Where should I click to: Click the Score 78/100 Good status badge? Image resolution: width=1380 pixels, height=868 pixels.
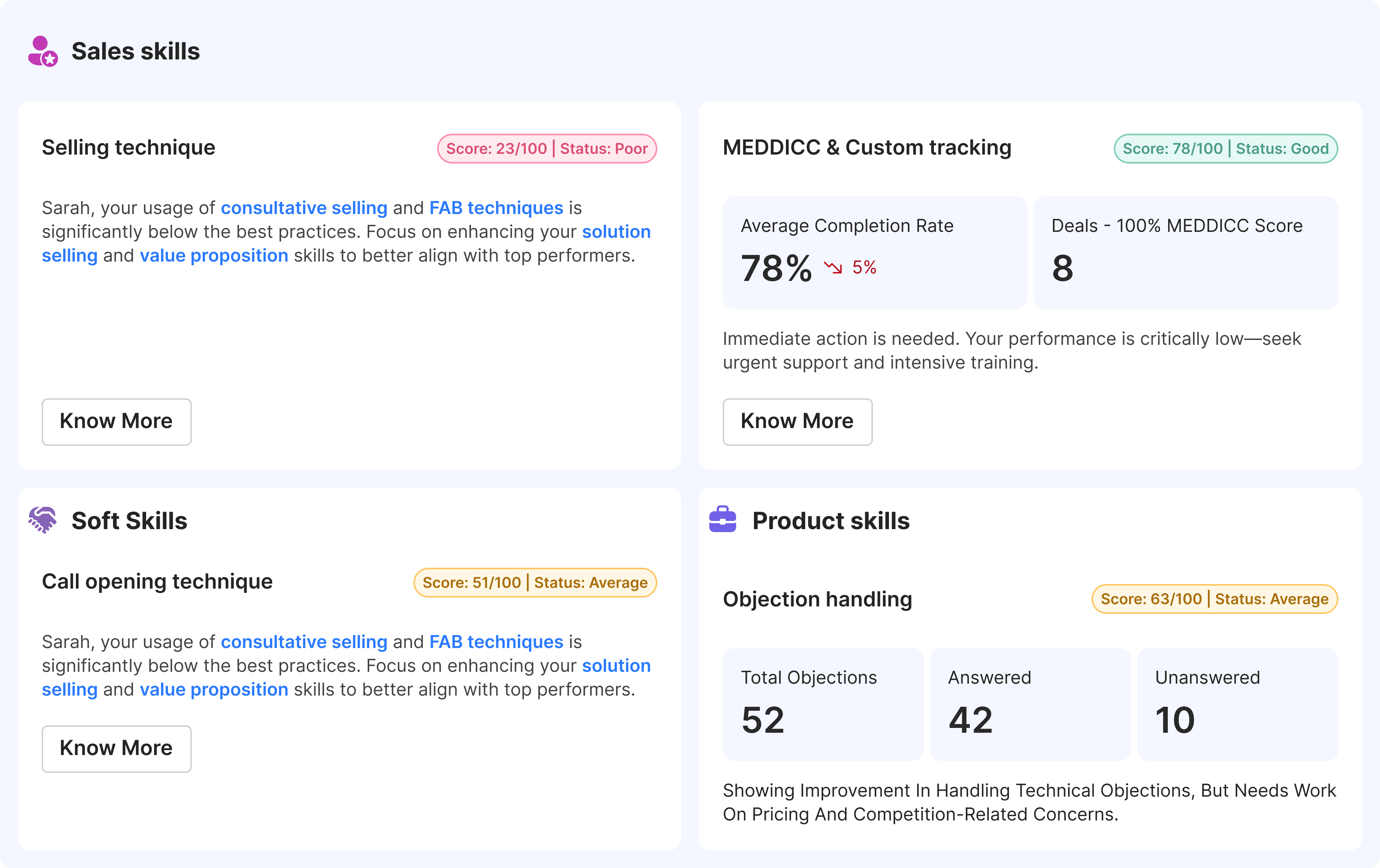pyautogui.click(x=1225, y=149)
